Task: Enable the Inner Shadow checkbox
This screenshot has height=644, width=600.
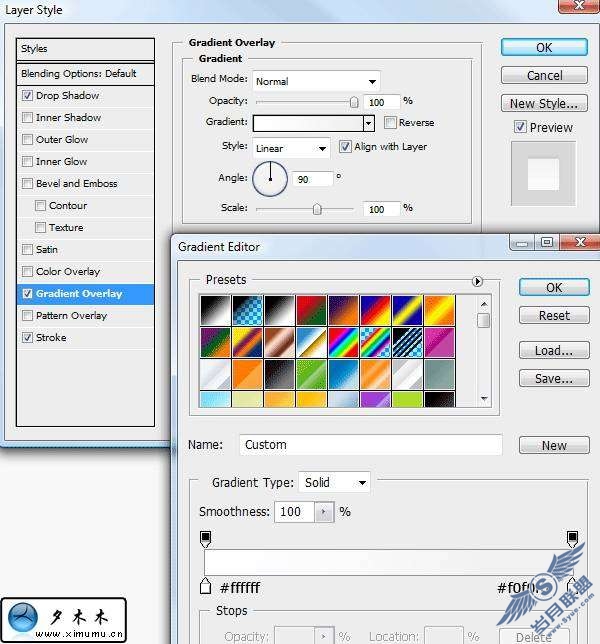Action: pos(27,117)
